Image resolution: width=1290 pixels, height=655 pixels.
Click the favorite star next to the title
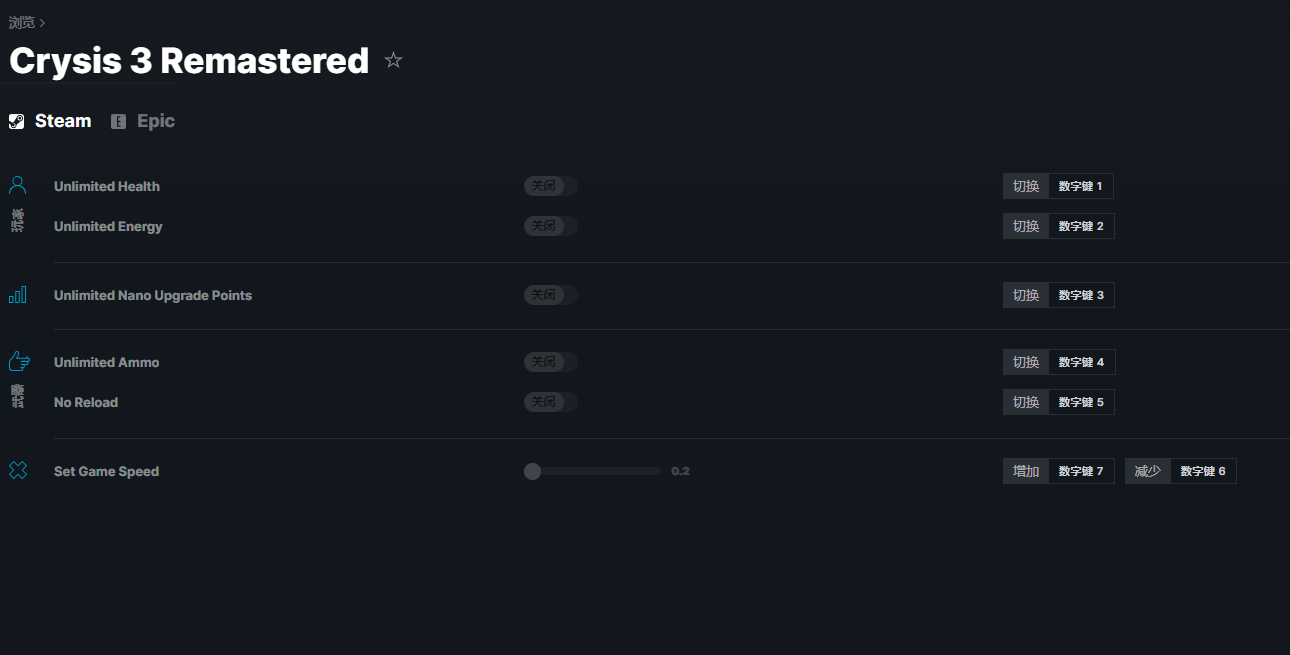coord(393,61)
